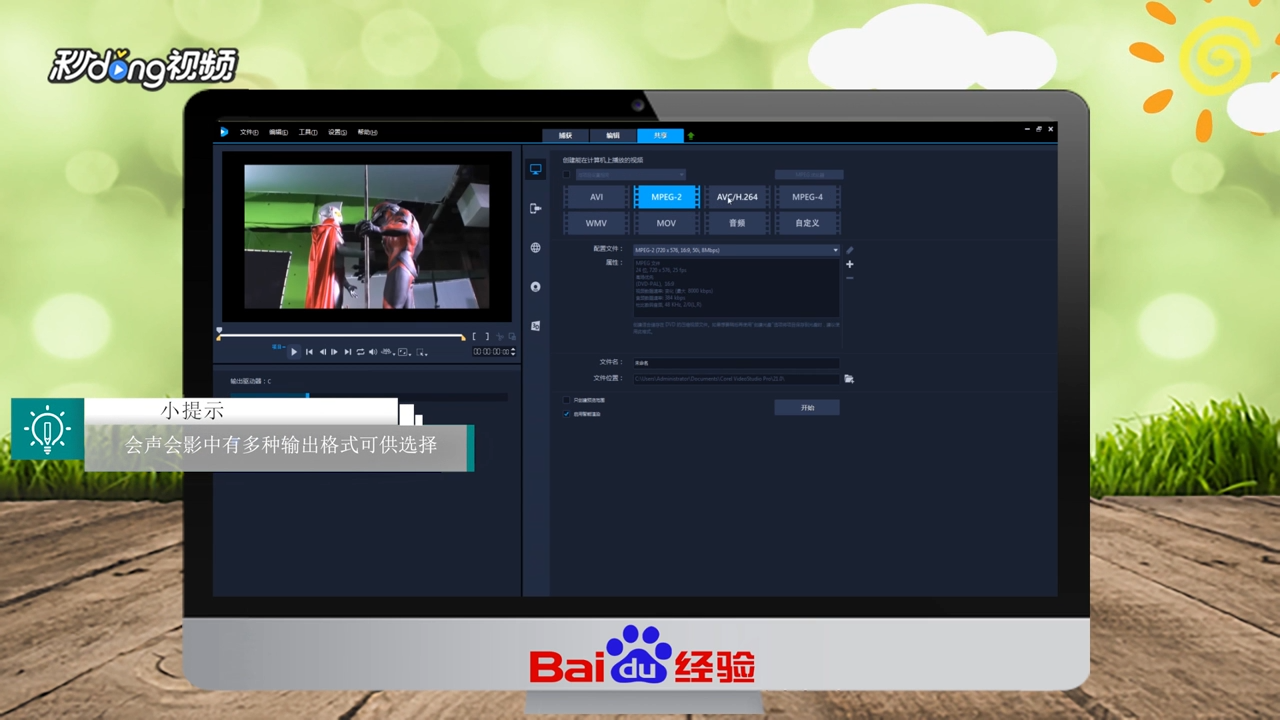Select the Device output icon in the share sidebar
Screen dimensions: 1280x720
tap(535, 209)
